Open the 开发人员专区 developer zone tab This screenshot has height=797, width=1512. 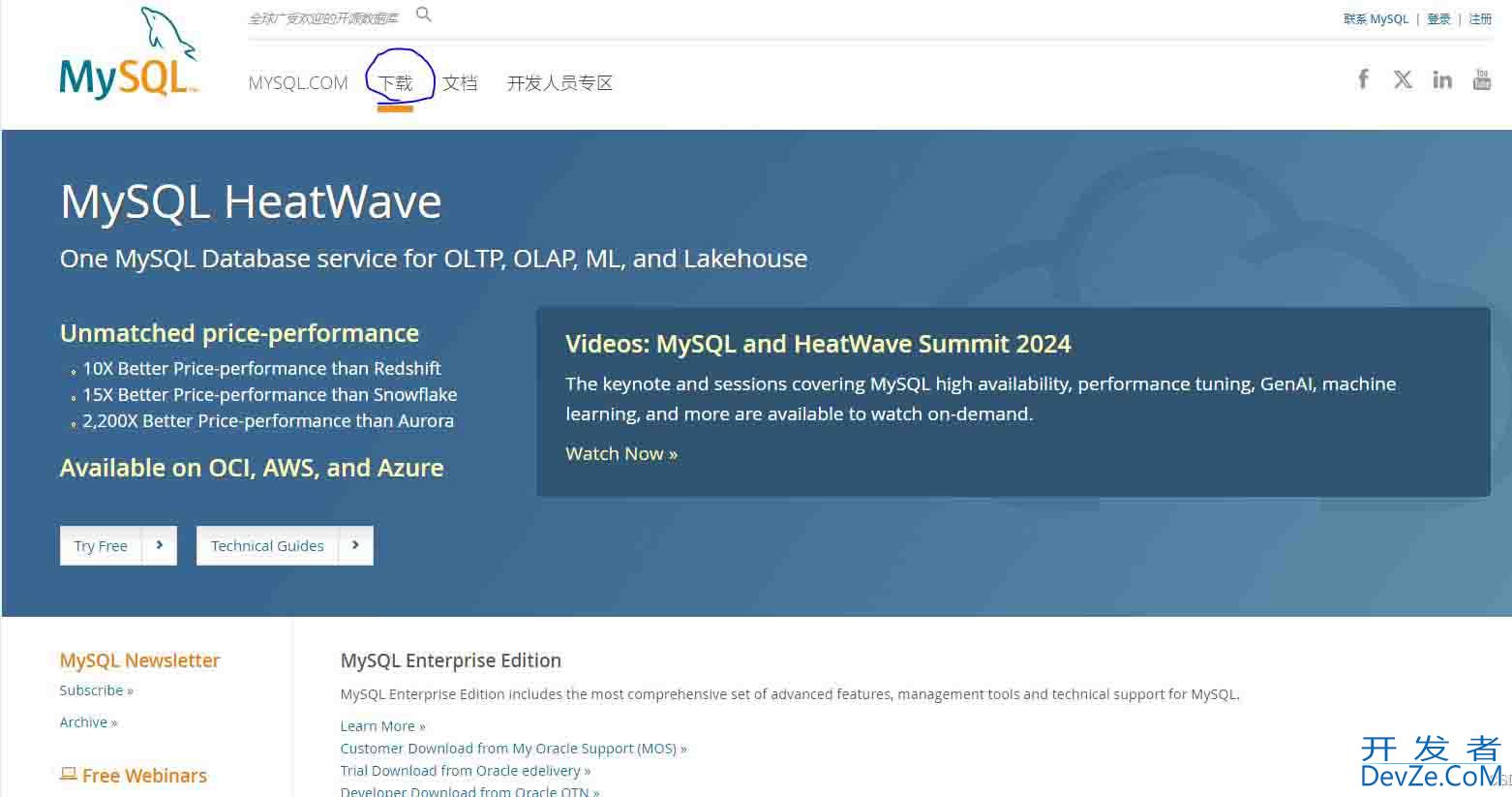point(559,83)
